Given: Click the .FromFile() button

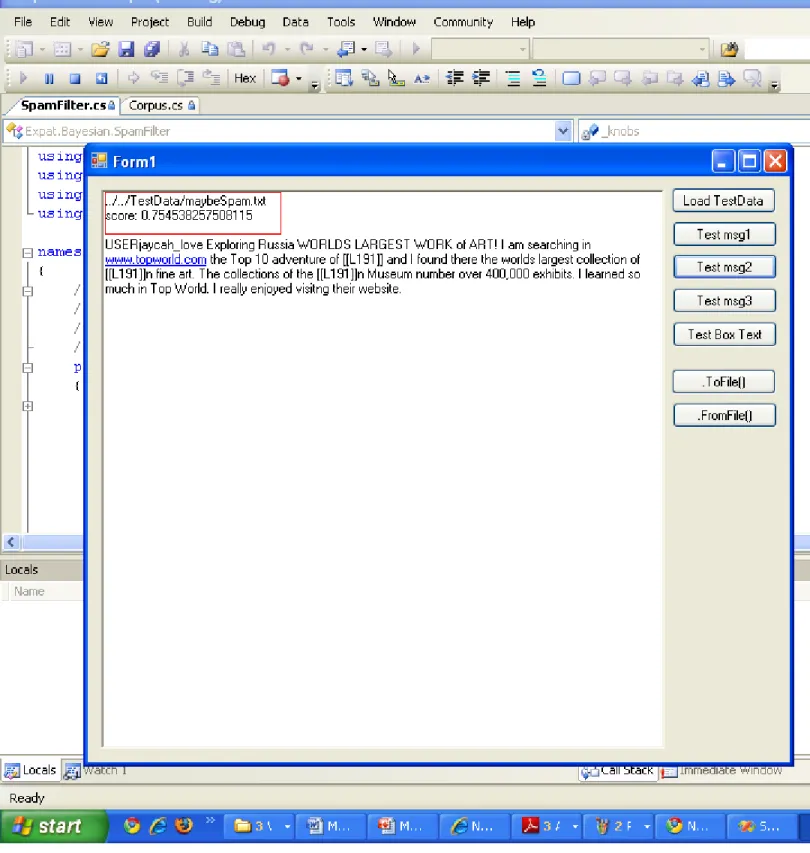Looking at the screenshot, I should pyautogui.click(x=724, y=416).
